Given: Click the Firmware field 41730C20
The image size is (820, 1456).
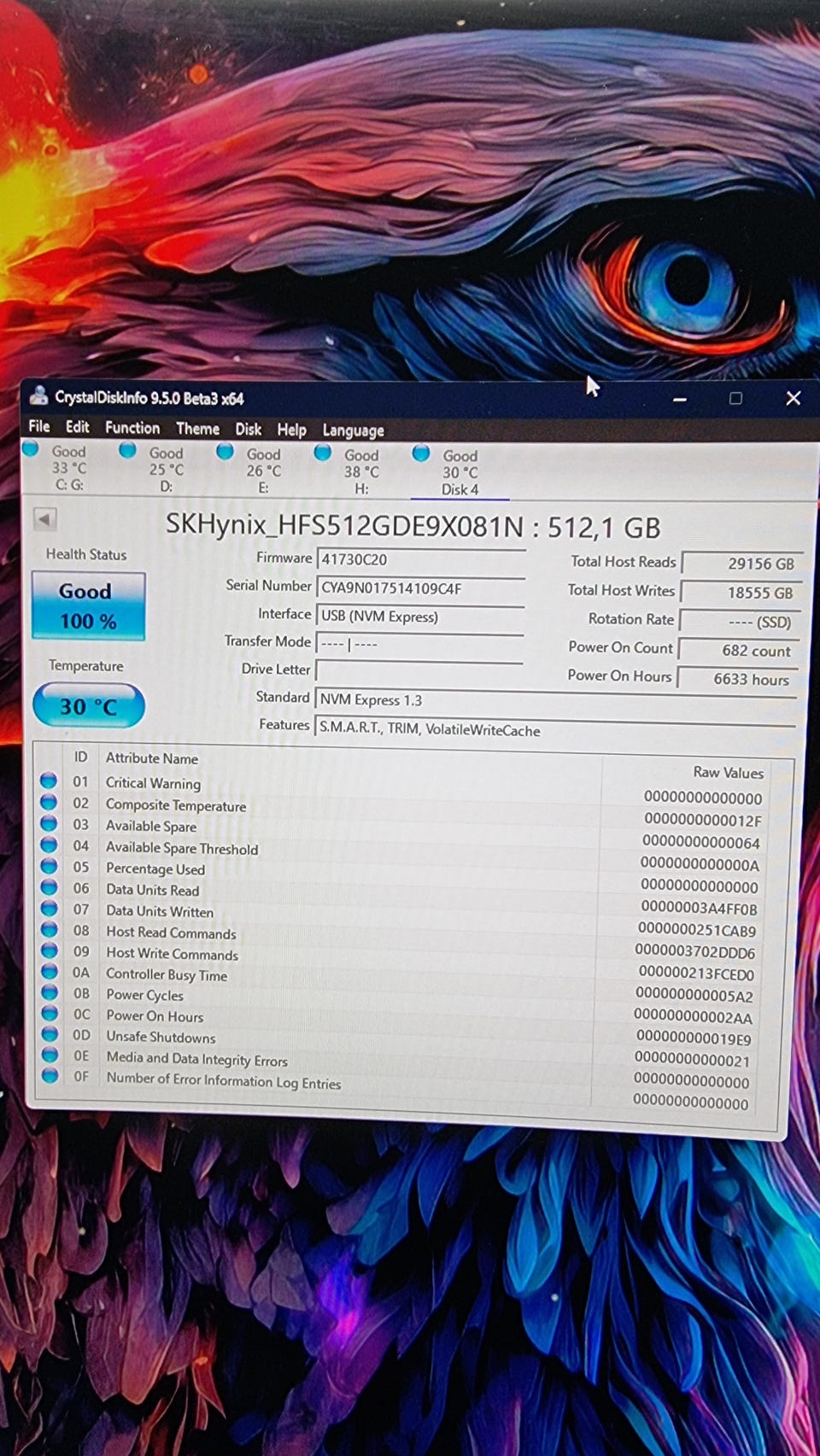Looking at the screenshot, I should tap(420, 560).
